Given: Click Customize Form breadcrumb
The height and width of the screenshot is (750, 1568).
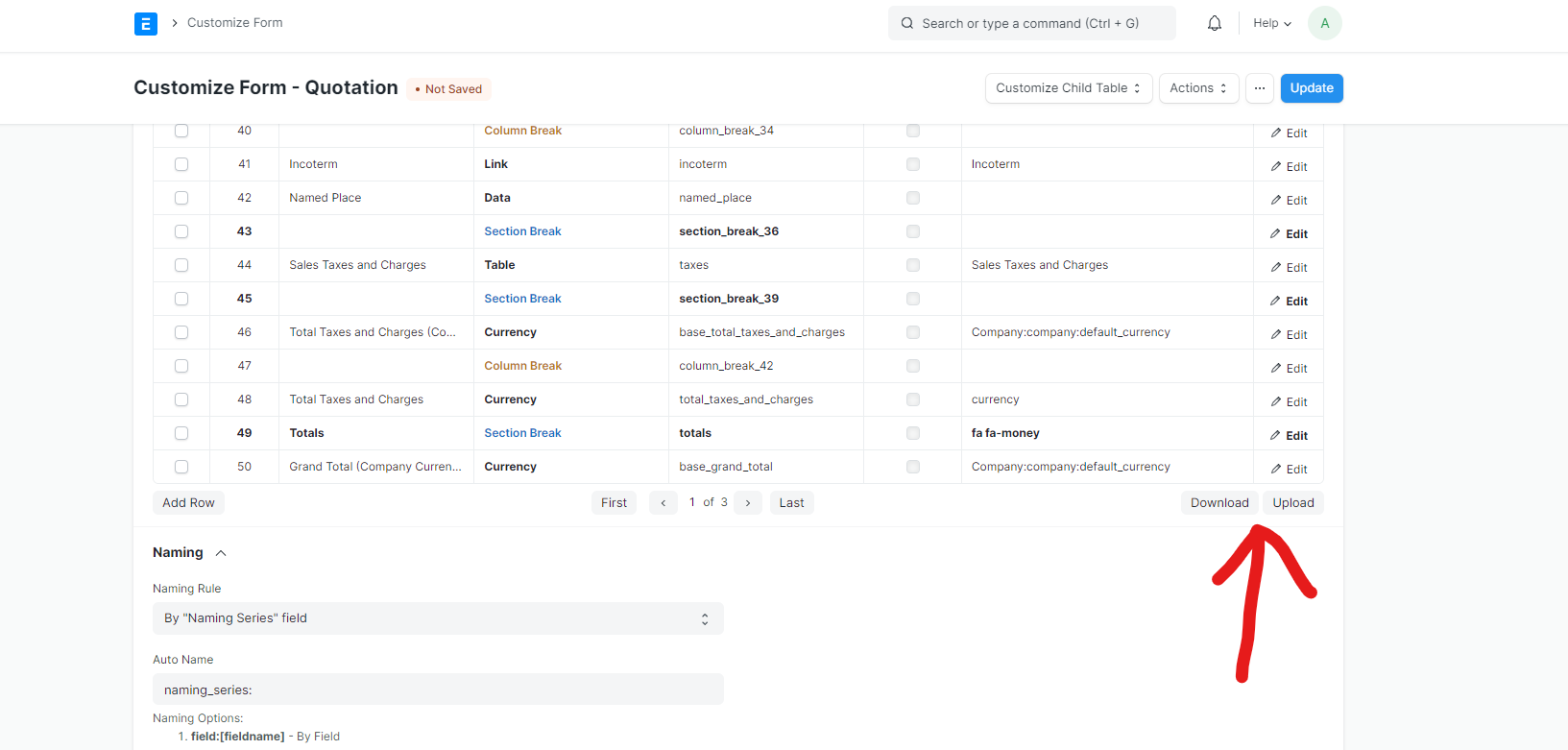Looking at the screenshot, I should tap(235, 23).
